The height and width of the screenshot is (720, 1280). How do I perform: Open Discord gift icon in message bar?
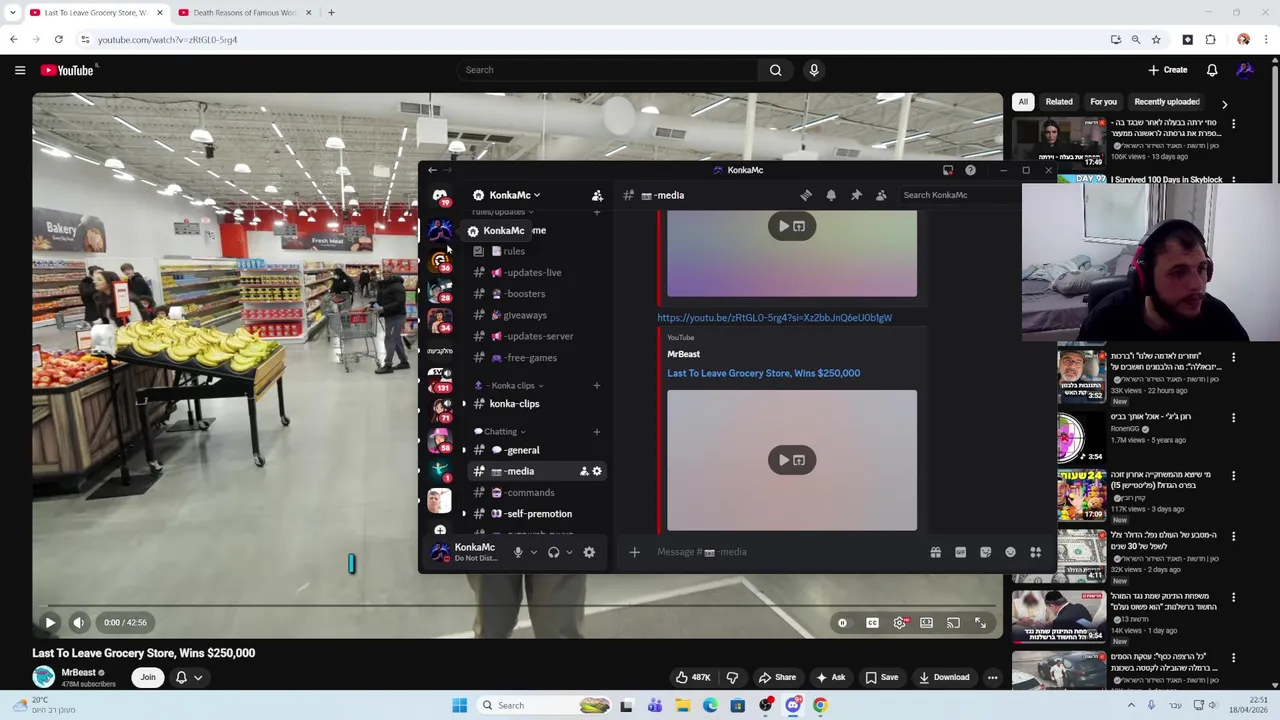coord(935,552)
